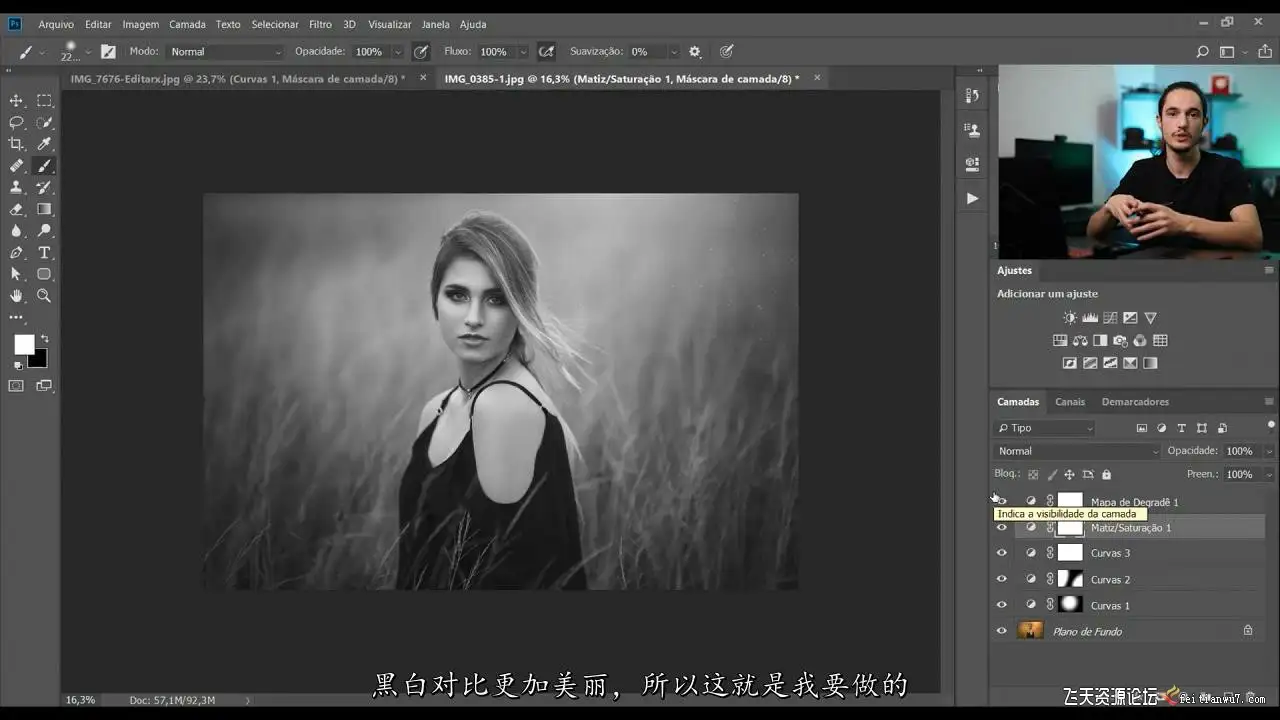Screen dimensions: 1280x720
Task: Reset default foreground and background colors
Action: 17,365
